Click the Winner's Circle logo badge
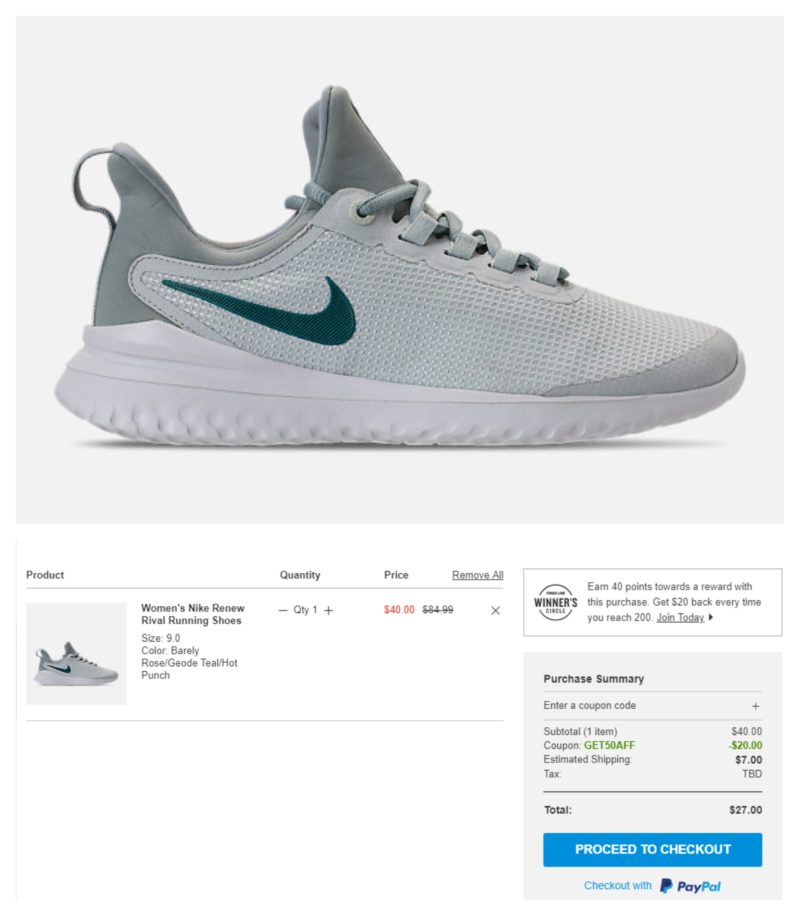Image resolution: width=800 pixels, height=916 pixels. [555, 602]
